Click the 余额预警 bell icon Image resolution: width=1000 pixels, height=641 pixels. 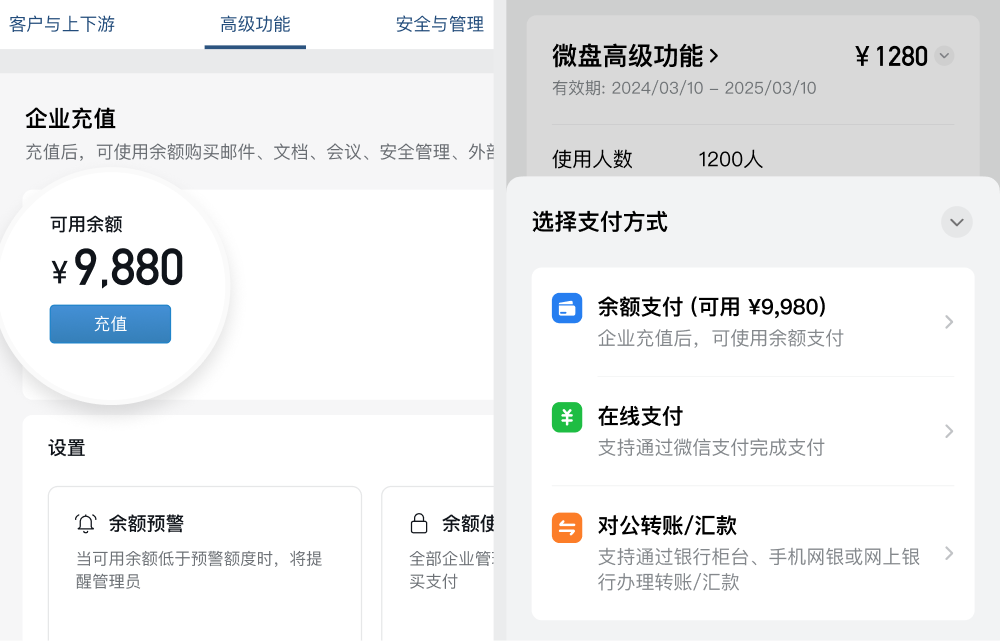85,524
